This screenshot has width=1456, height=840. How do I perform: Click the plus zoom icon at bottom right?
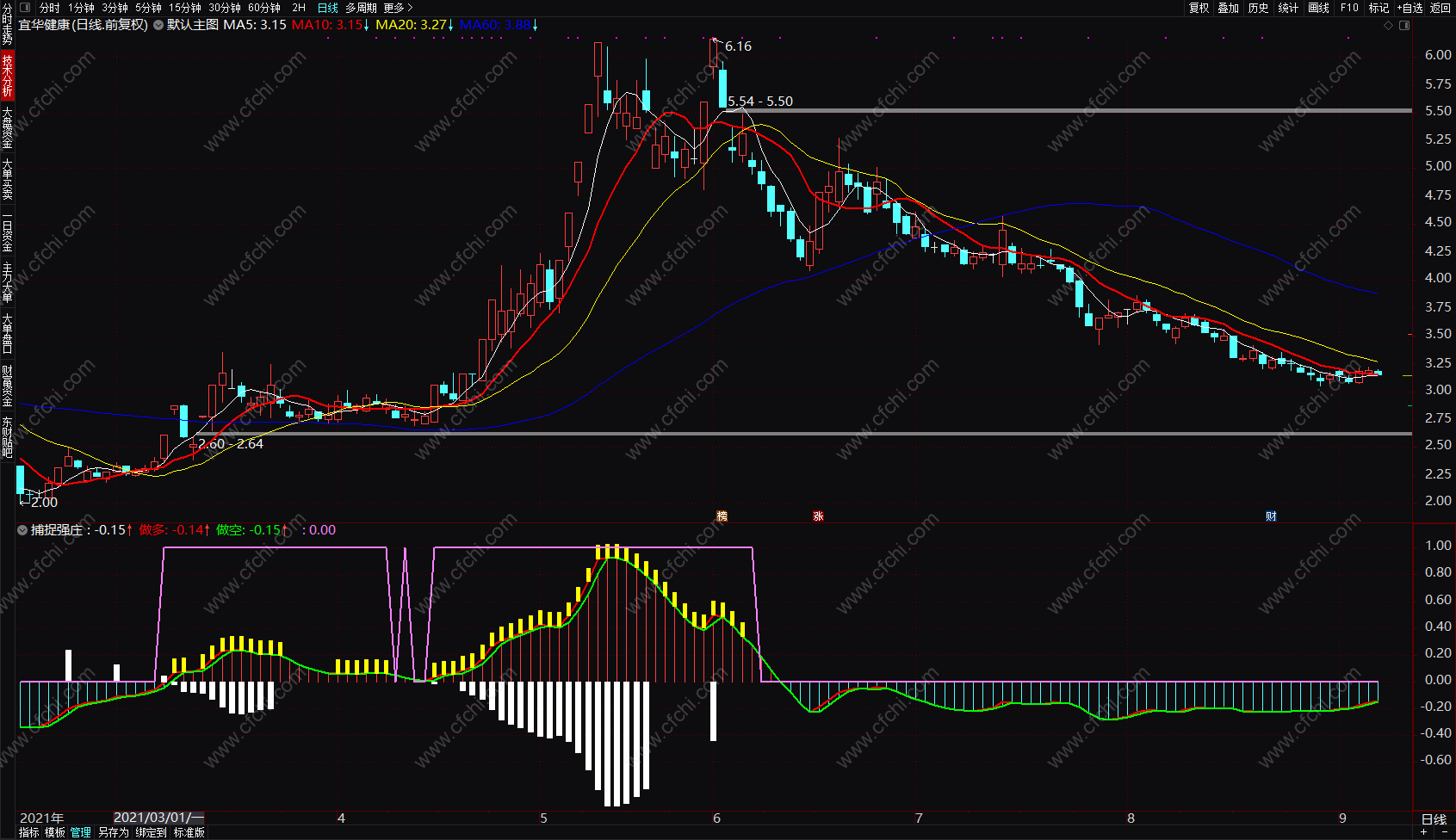coord(1423,832)
